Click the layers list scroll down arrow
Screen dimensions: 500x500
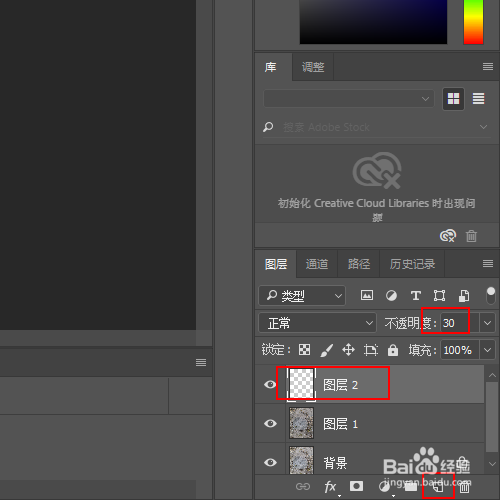click(492, 464)
